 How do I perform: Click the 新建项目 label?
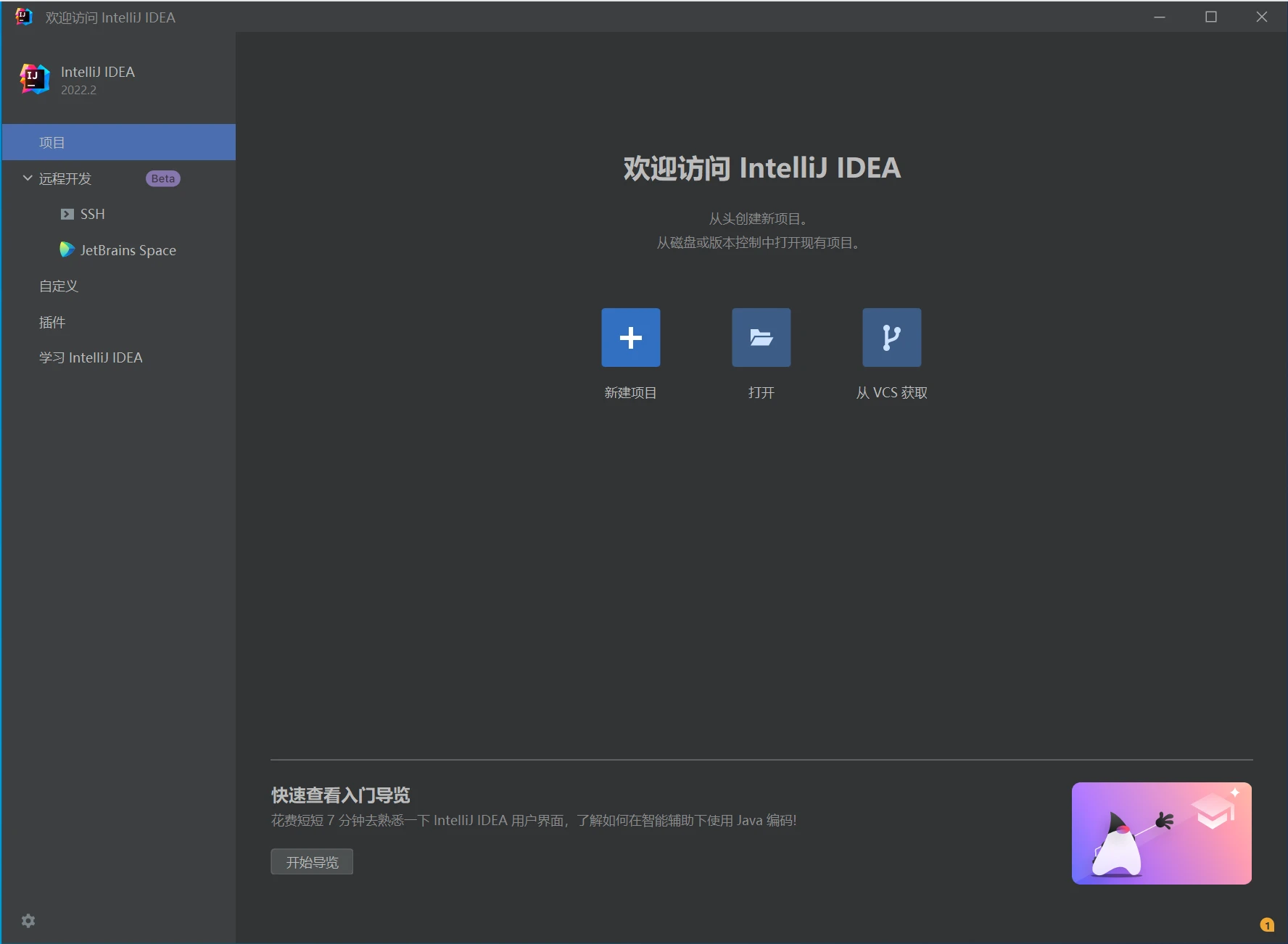(630, 392)
